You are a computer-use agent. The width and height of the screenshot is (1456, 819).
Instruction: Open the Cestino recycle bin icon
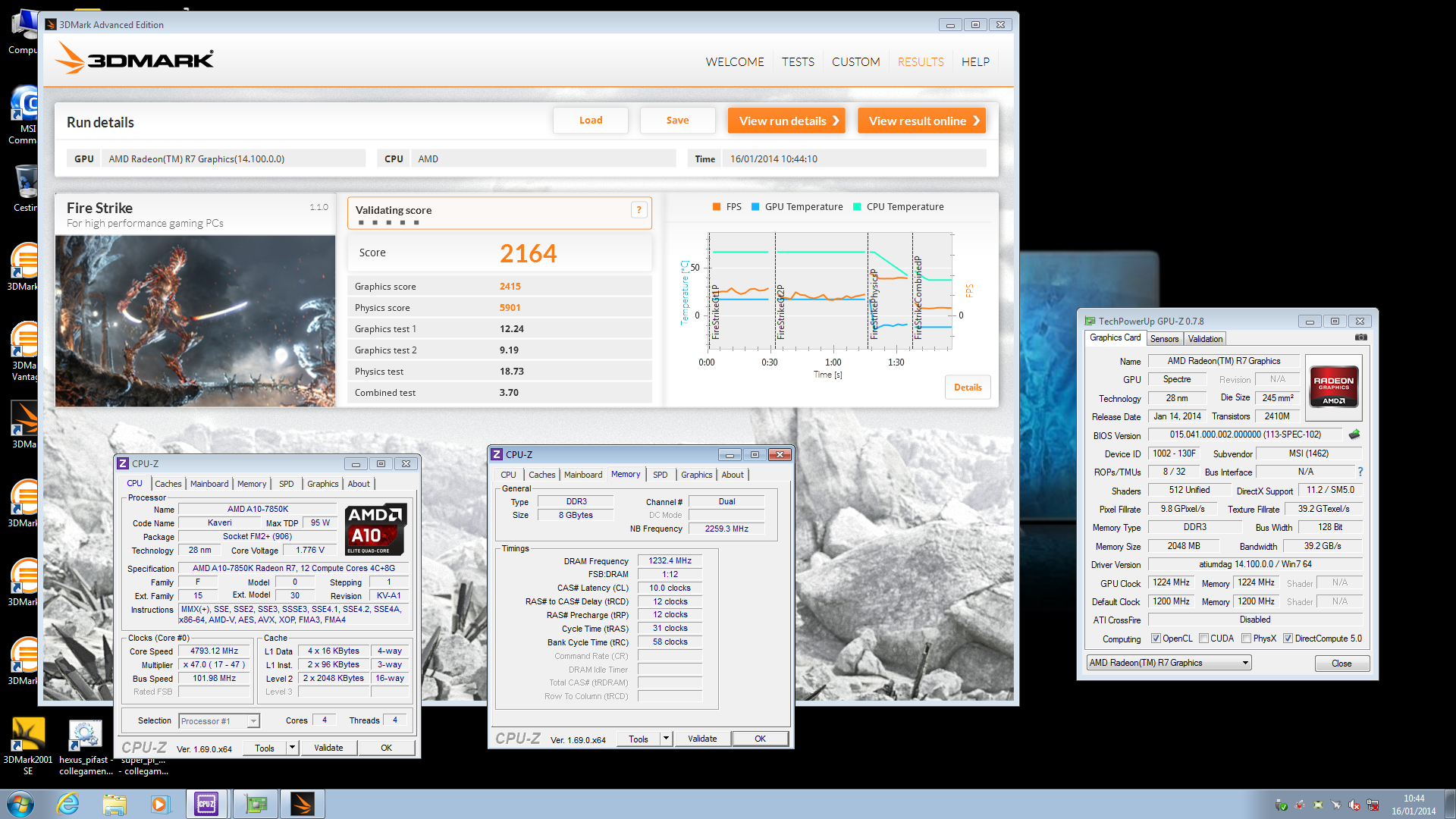coord(24,188)
